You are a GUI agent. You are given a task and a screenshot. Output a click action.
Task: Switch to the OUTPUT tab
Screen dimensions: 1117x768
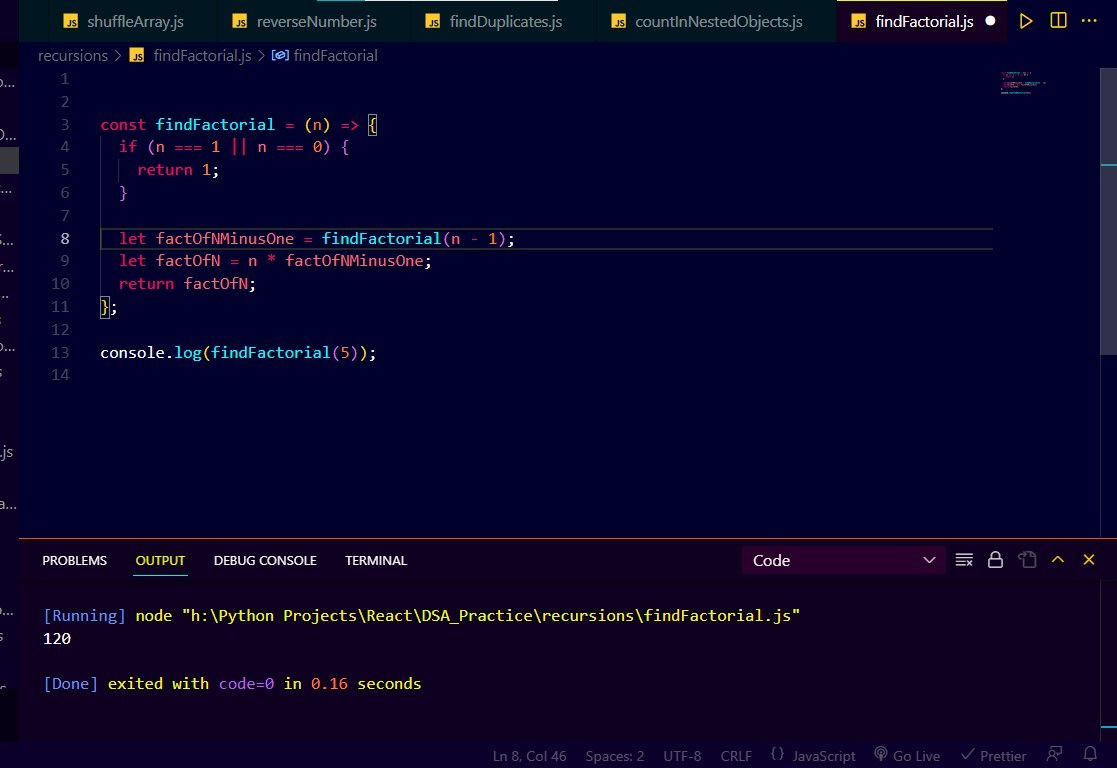(x=160, y=561)
